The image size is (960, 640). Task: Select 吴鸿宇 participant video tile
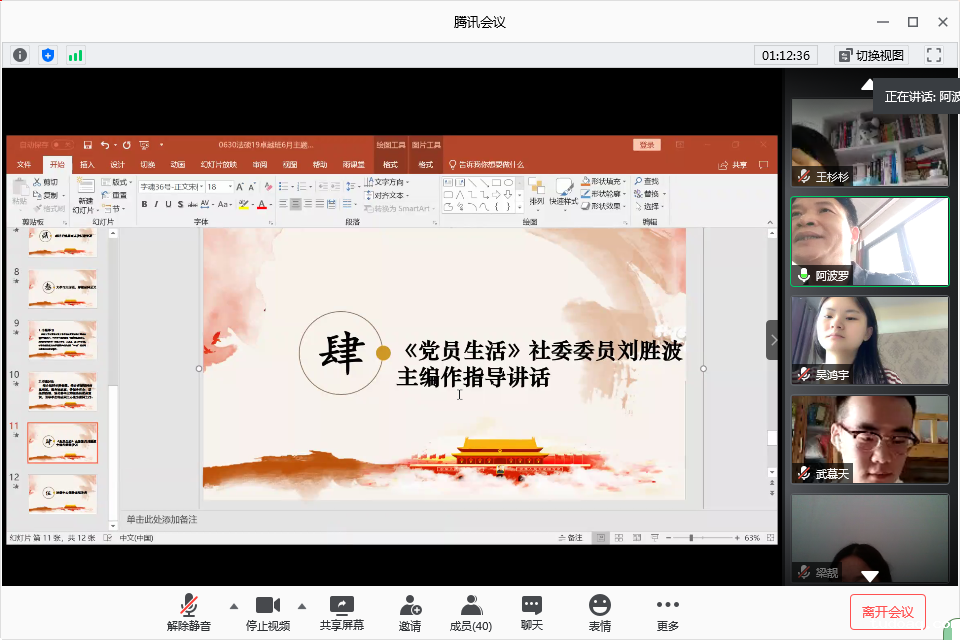tap(869, 340)
